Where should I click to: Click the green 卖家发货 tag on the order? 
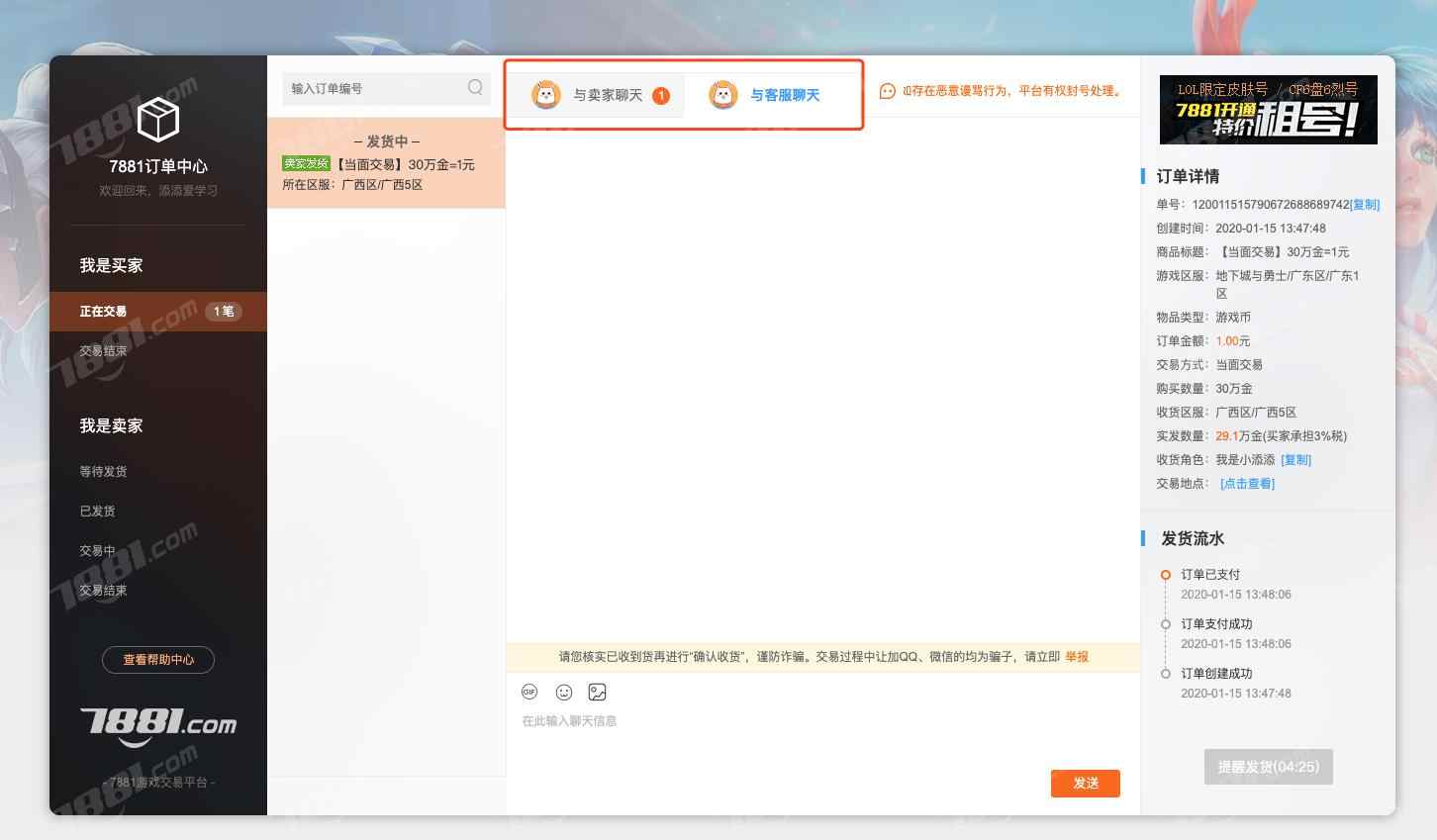pos(306,163)
